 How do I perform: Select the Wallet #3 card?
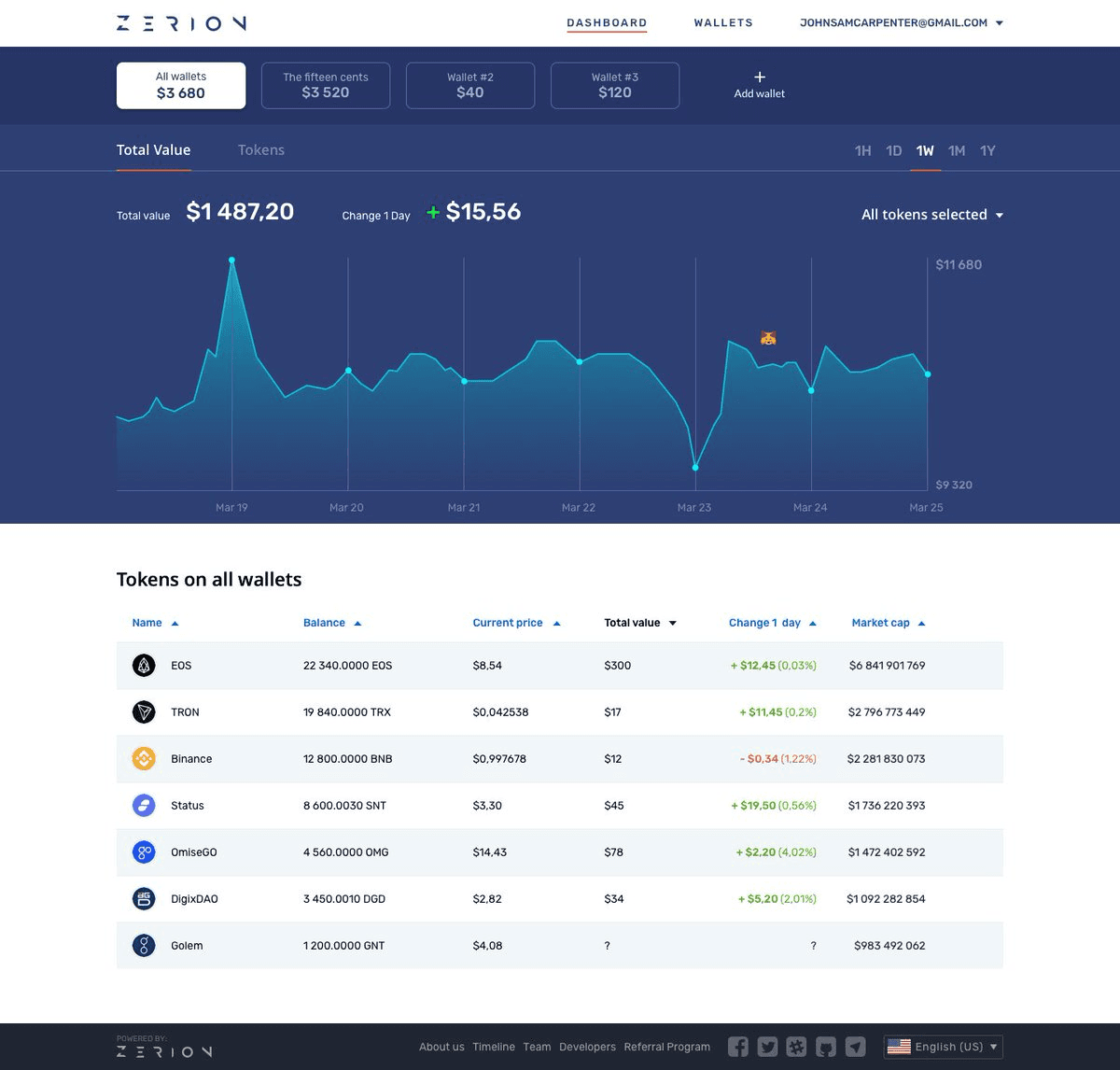click(615, 86)
